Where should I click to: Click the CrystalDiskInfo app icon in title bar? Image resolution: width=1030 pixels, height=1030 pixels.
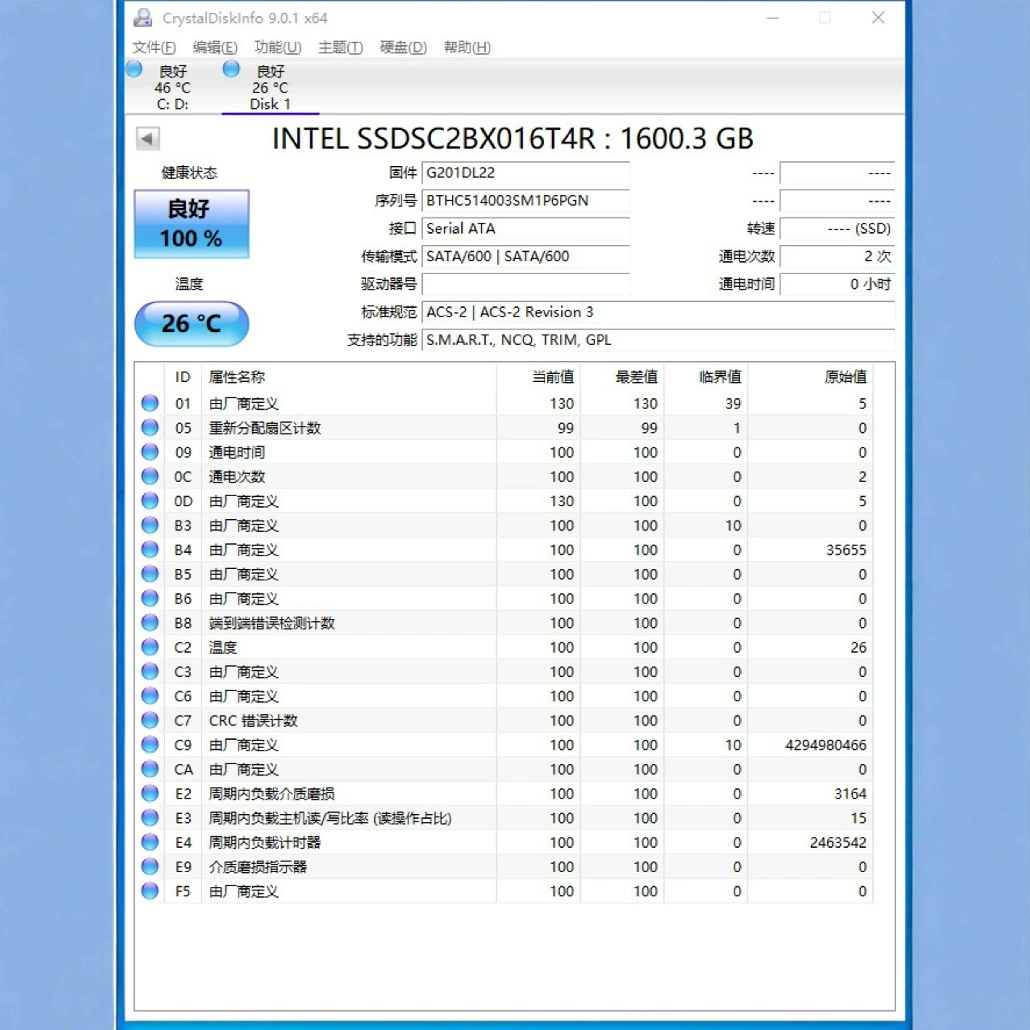143,18
